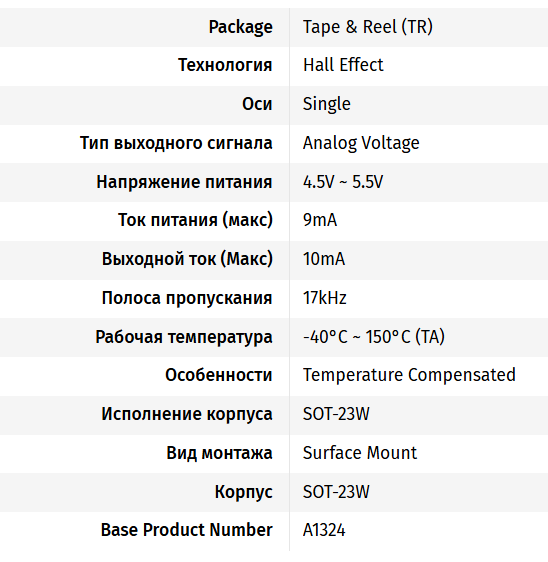
Task: Click the 'Технология' row label
Action: point(225,65)
